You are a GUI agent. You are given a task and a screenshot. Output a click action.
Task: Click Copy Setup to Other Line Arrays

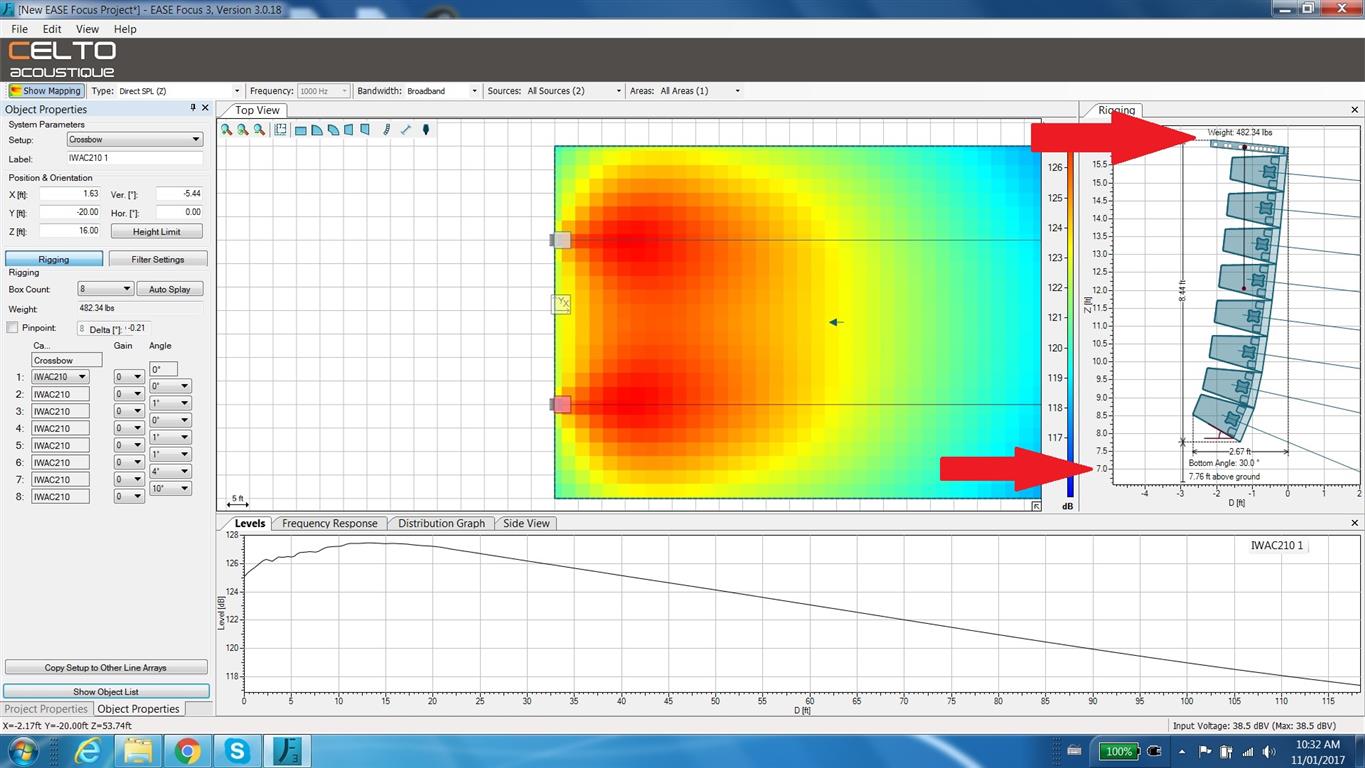point(106,667)
